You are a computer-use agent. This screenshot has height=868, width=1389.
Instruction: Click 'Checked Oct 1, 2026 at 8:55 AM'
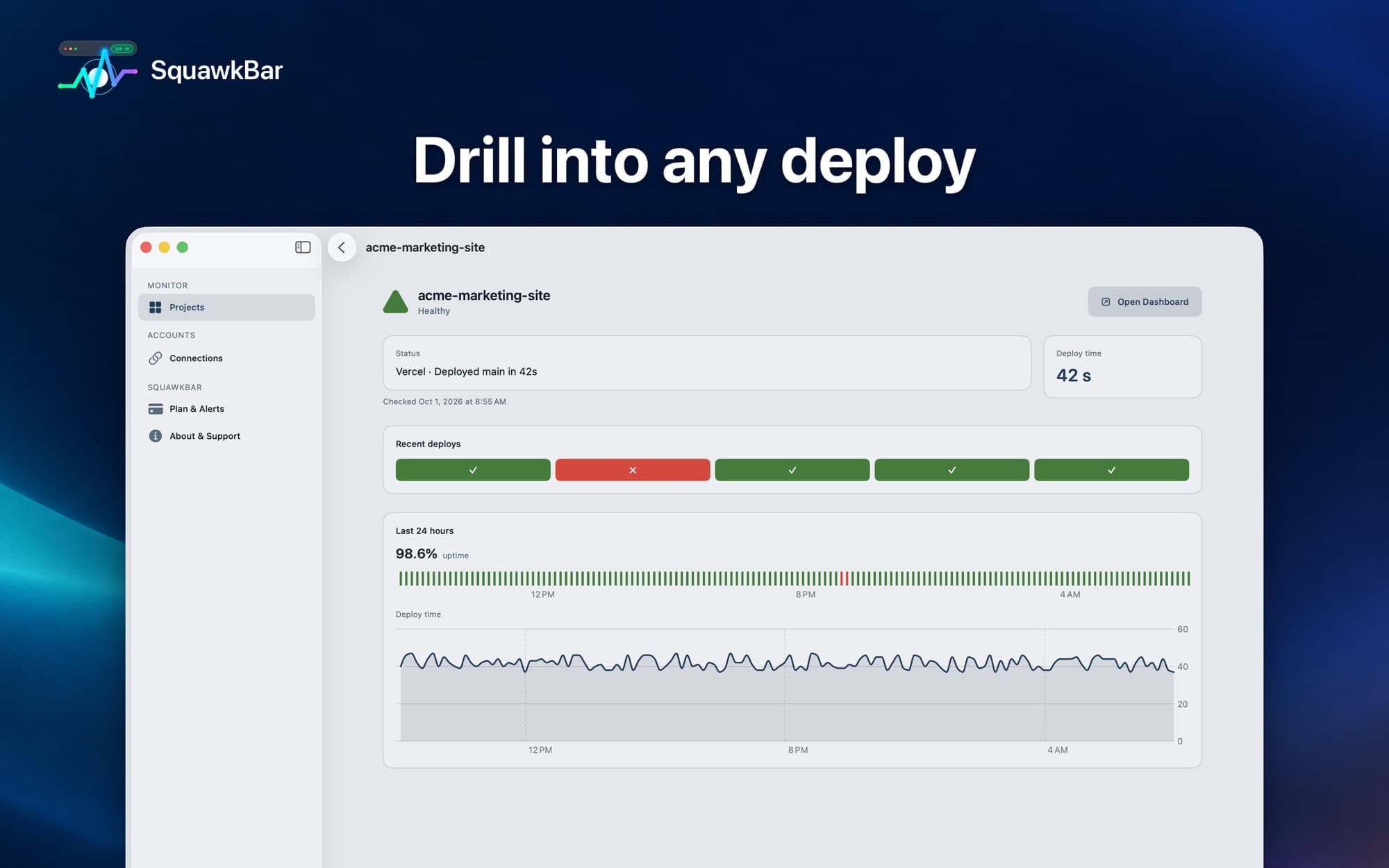[444, 401]
